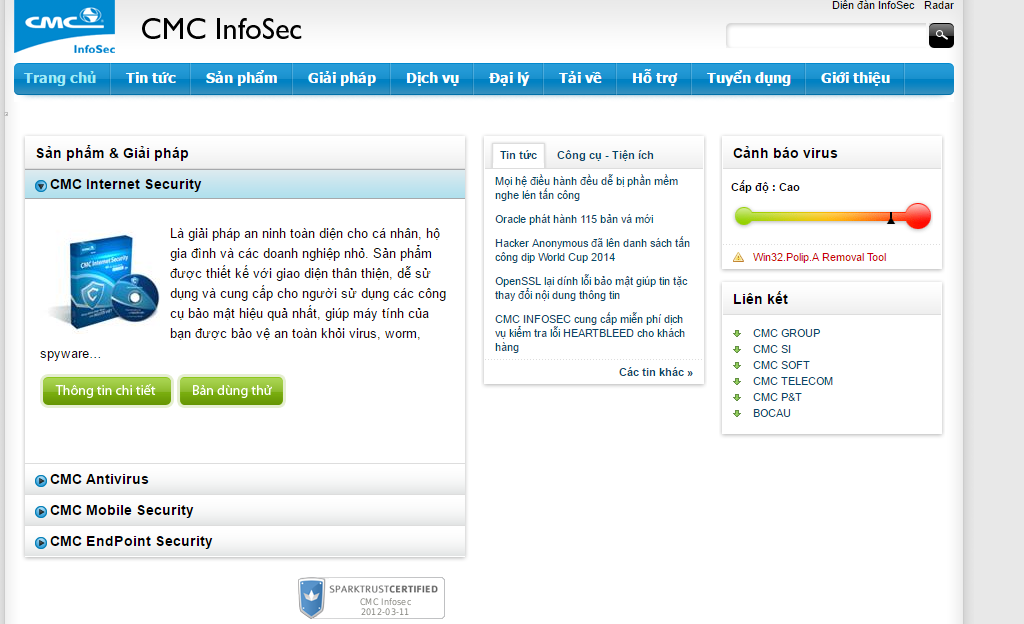Screen dimensions: 1024x624
Task: Open Win32.Polip.A Removal Tool link
Action: [x=819, y=257]
